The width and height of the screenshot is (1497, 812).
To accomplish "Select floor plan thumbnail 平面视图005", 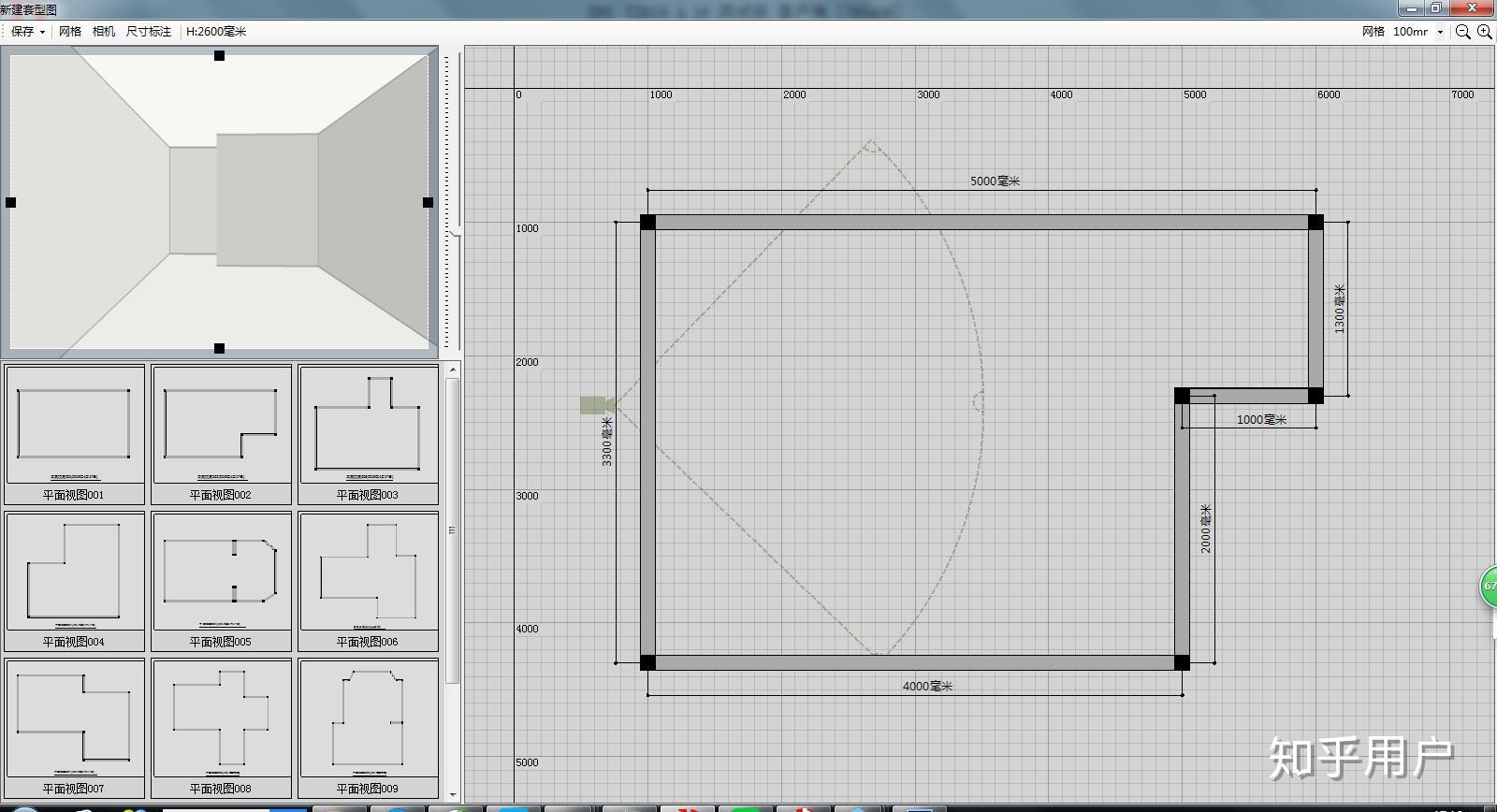I will coord(222,581).
